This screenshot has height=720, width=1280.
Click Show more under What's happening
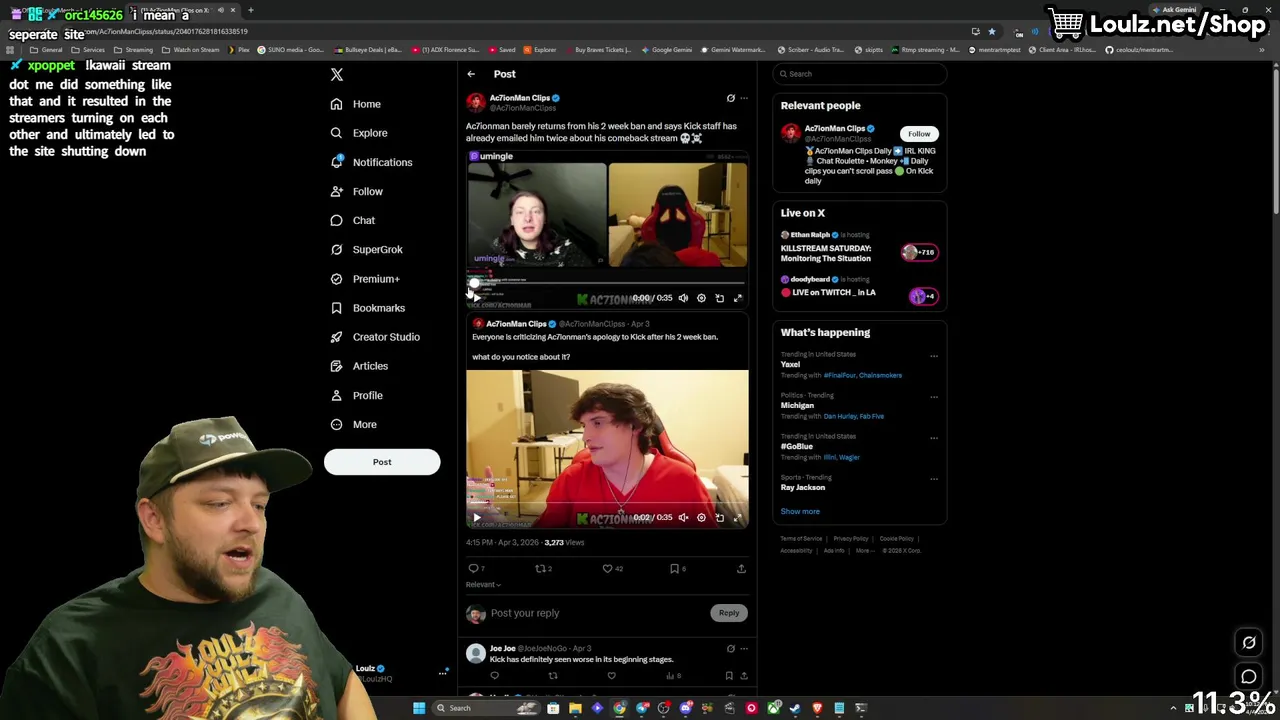click(800, 511)
